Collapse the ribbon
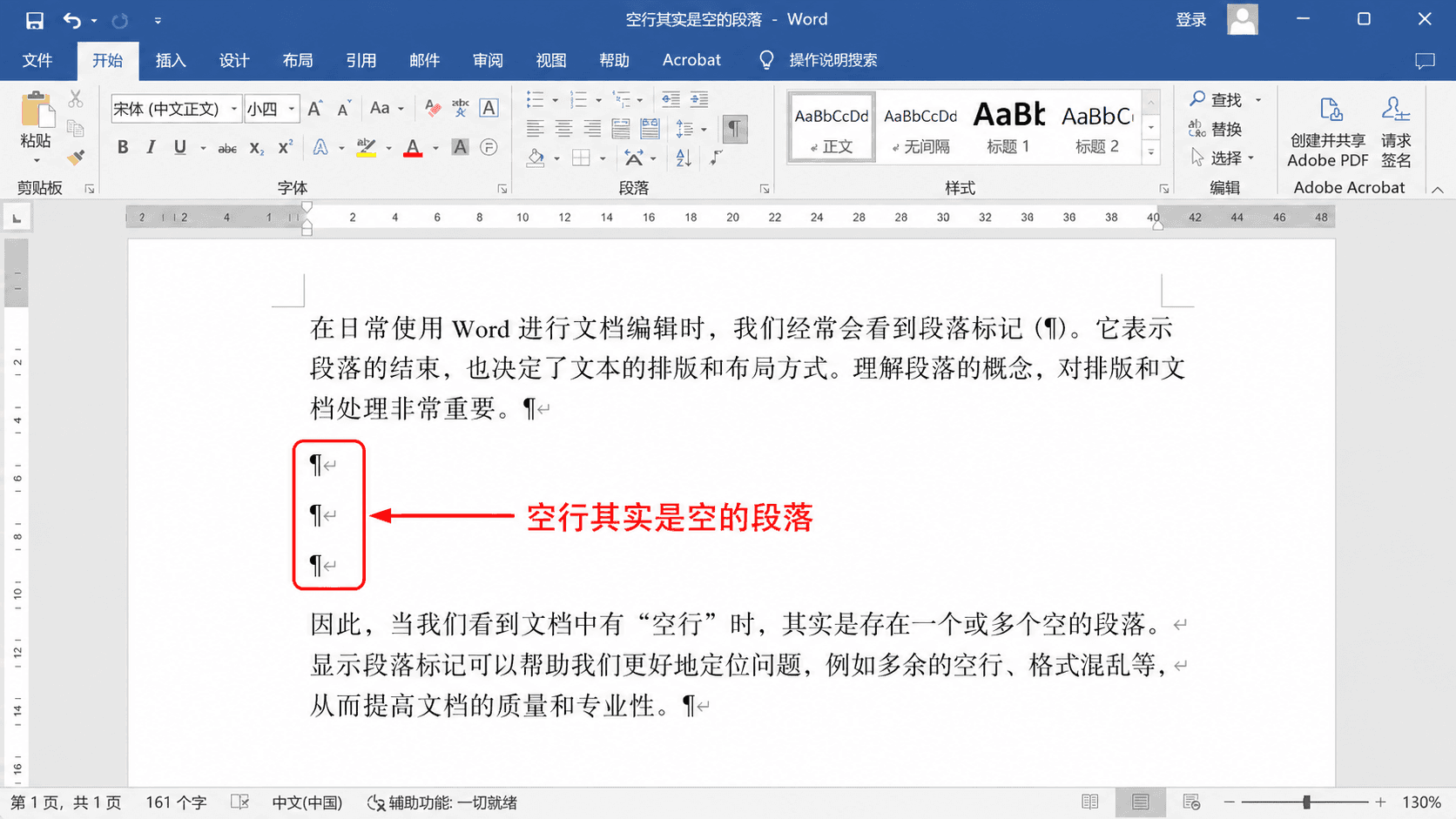Viewport: 1456px width, 819px height. pos(1438,189)
